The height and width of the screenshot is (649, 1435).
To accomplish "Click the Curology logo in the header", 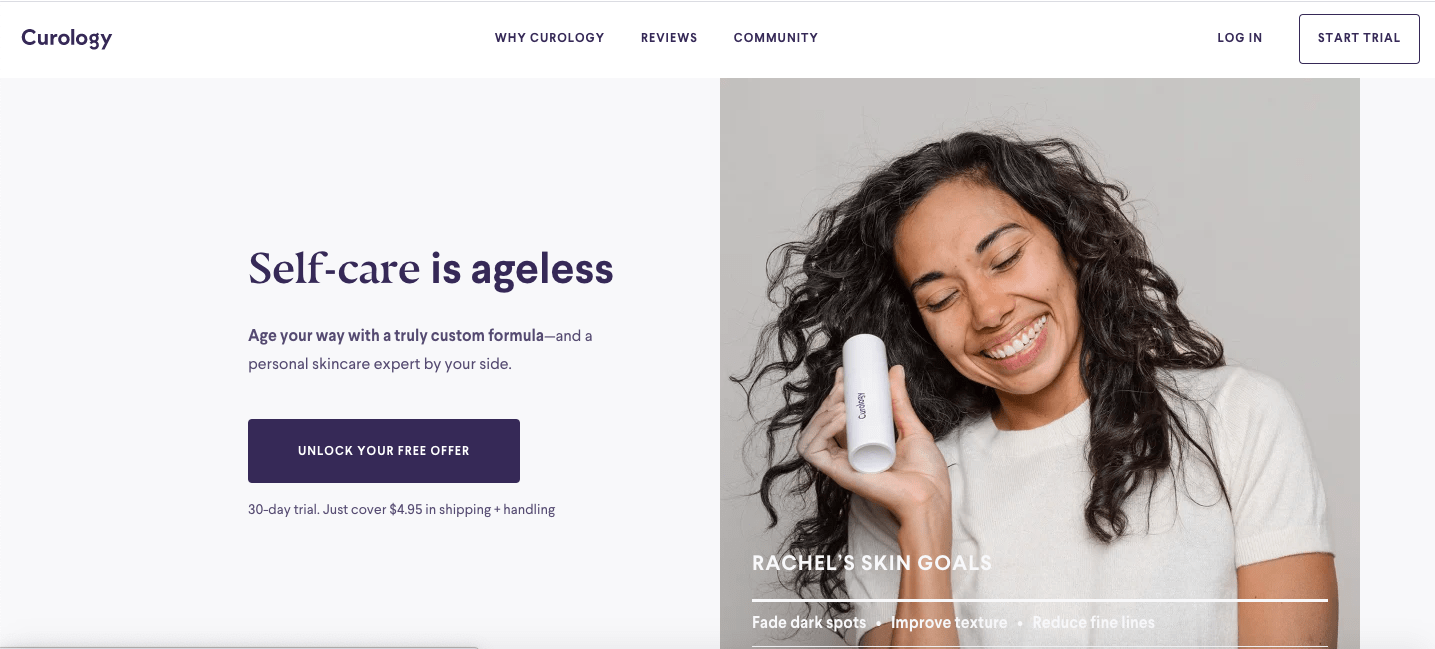I will click(x=66, y=38).
